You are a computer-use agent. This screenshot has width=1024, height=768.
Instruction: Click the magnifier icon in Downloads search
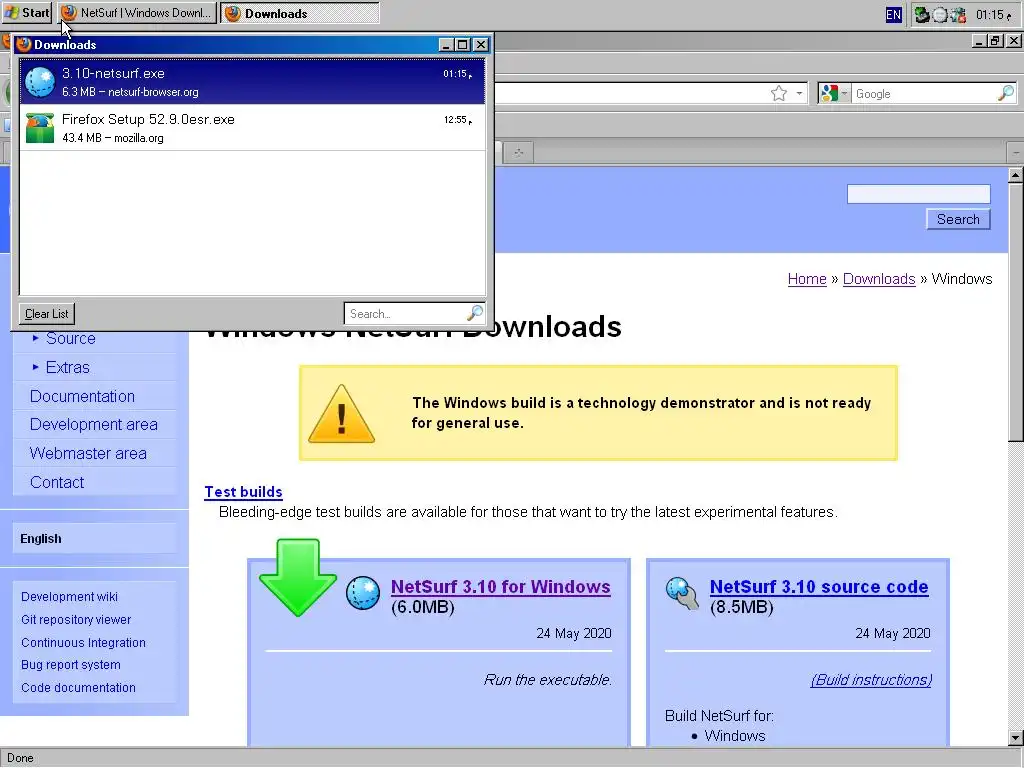475,313
